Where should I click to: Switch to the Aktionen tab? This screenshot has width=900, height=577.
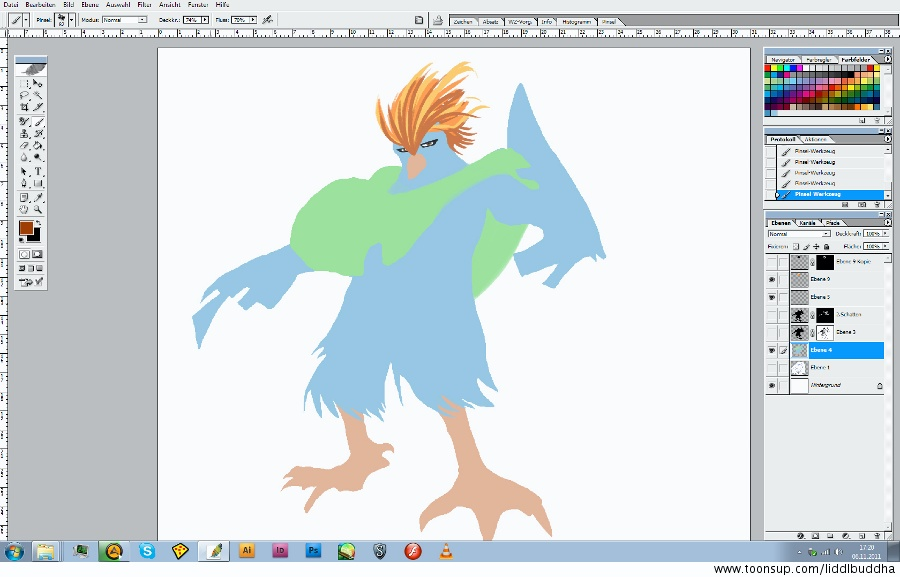pos(815,140)
